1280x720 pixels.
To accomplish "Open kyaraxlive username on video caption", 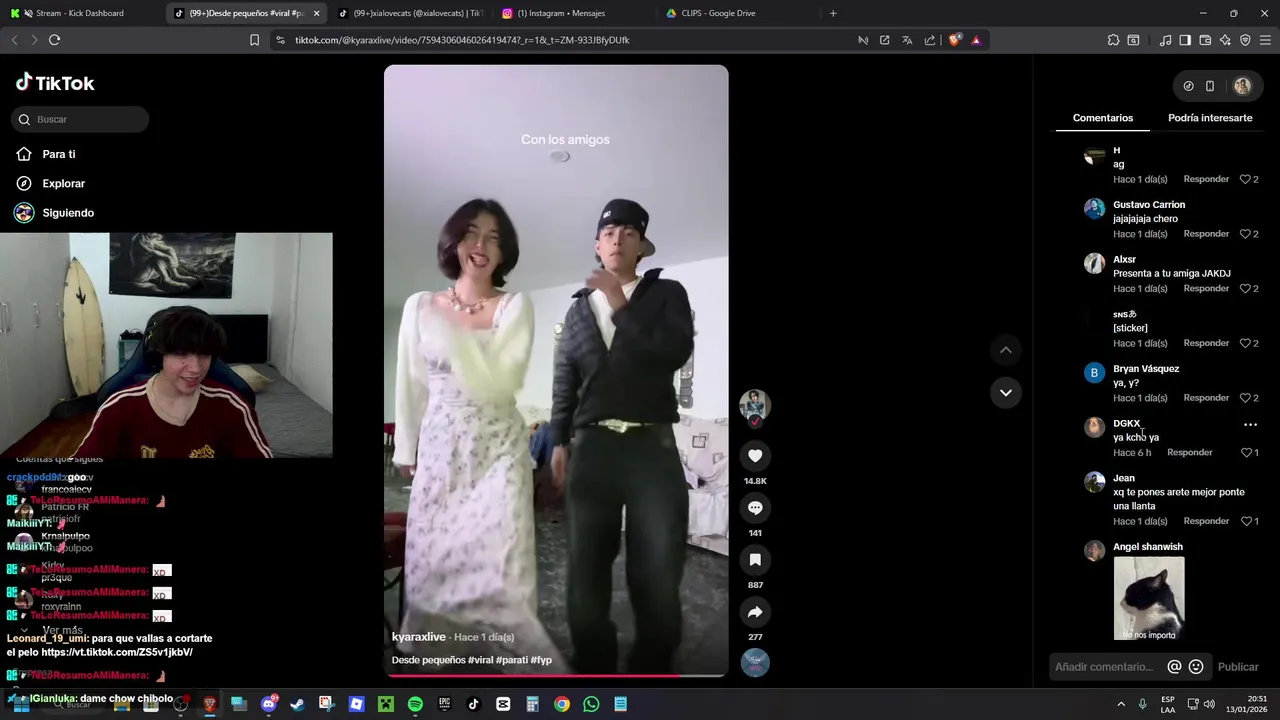I will [x=419, y=637].
